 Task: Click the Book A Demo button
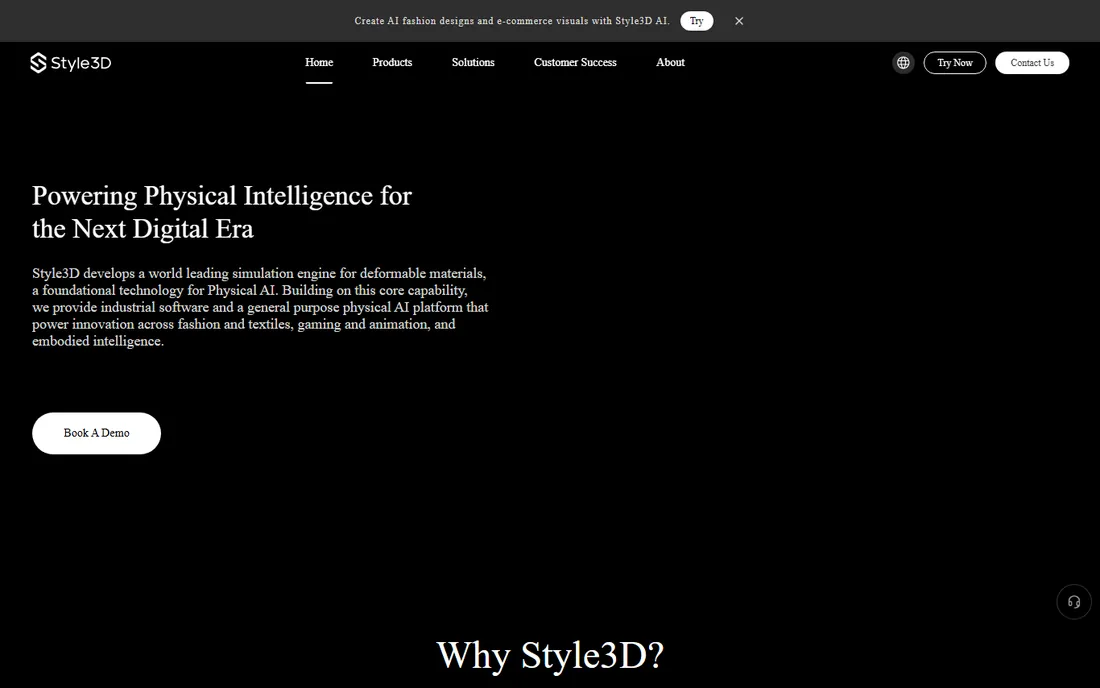(96, 433)
